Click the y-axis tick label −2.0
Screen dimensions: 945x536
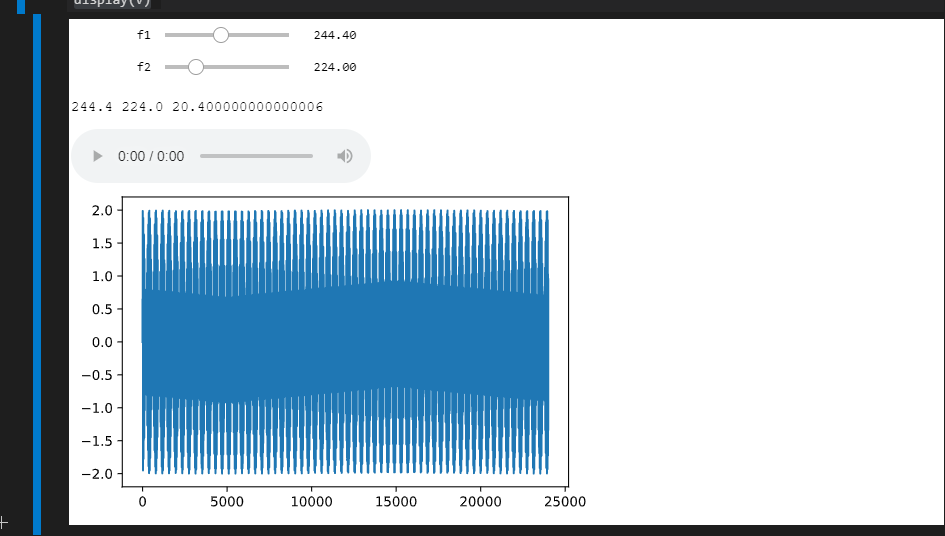[x=98, y=474]
